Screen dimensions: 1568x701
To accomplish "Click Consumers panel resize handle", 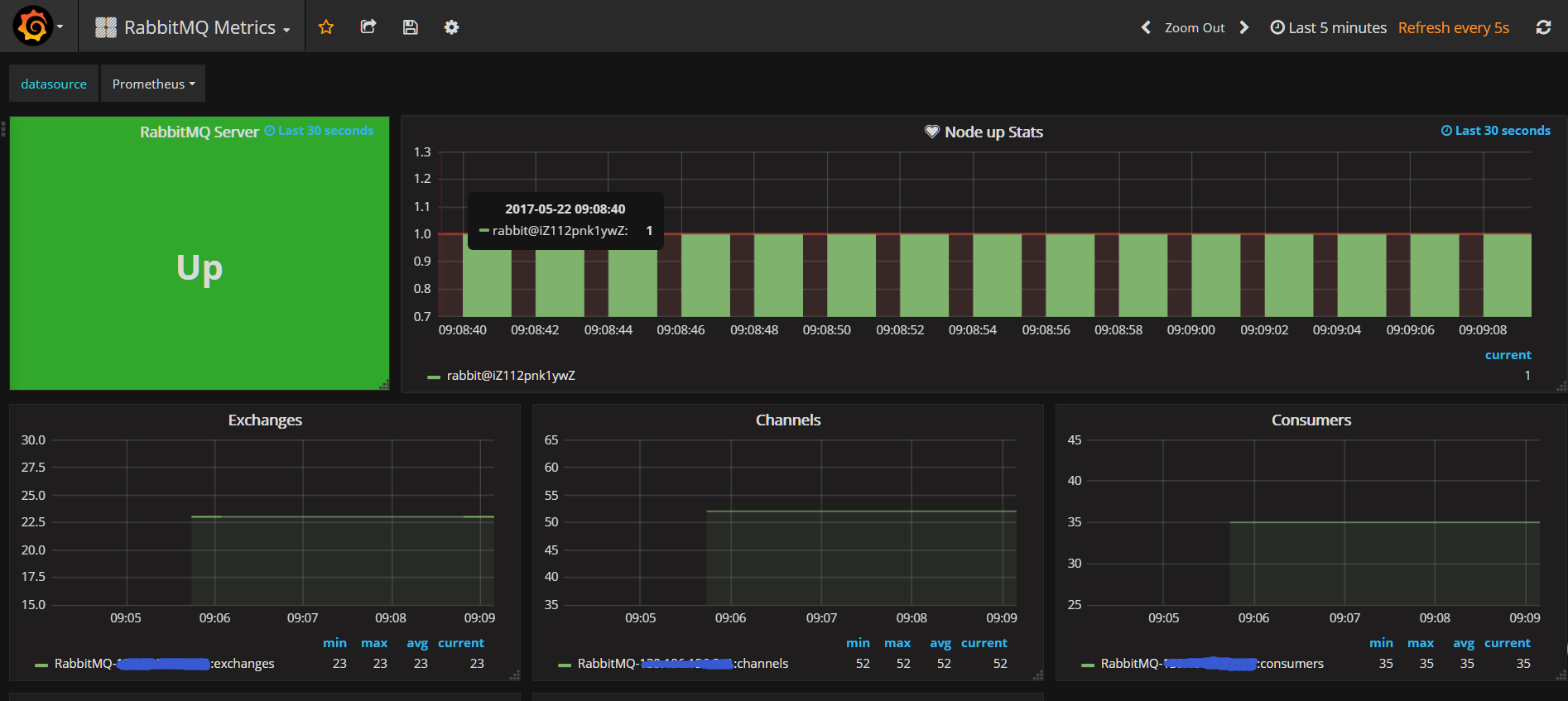I will coord(1561,675).
